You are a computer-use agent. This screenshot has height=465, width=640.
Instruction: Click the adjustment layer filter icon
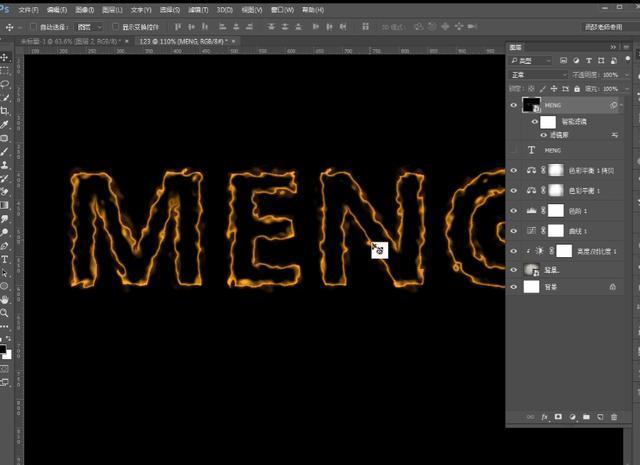(576, 60)
